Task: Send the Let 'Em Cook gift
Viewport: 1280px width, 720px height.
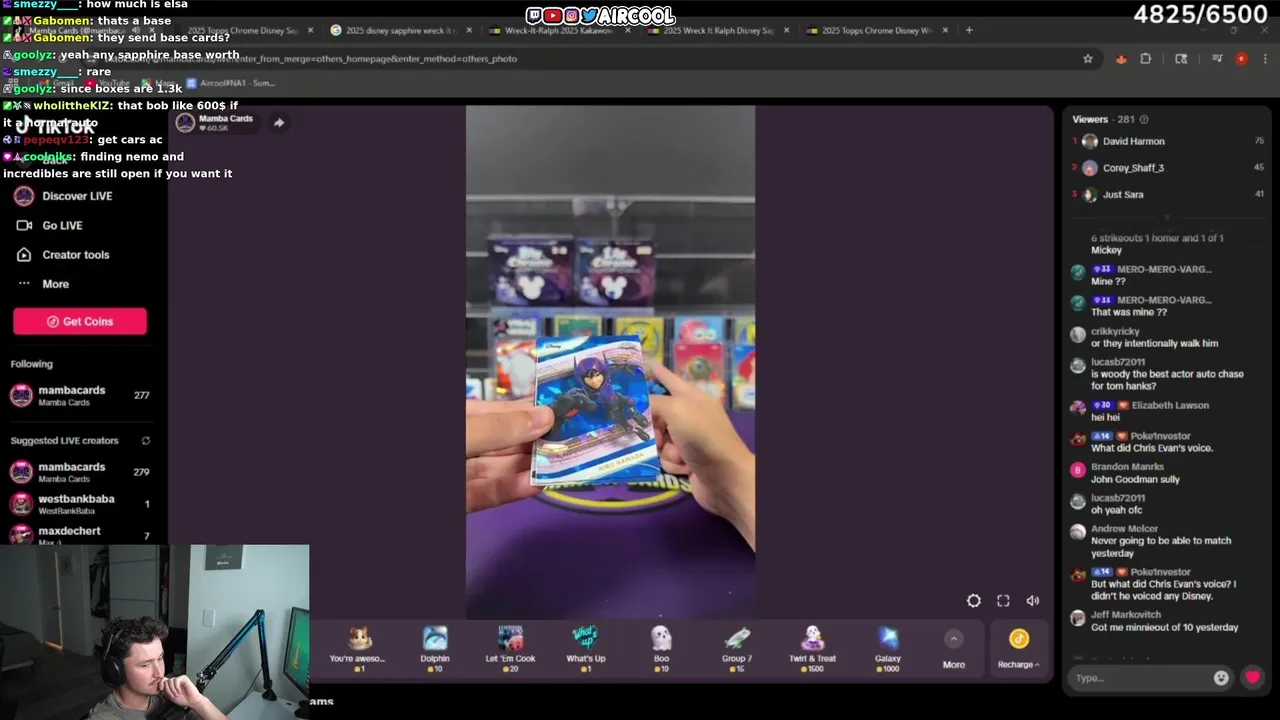Action: pos(510,648)
